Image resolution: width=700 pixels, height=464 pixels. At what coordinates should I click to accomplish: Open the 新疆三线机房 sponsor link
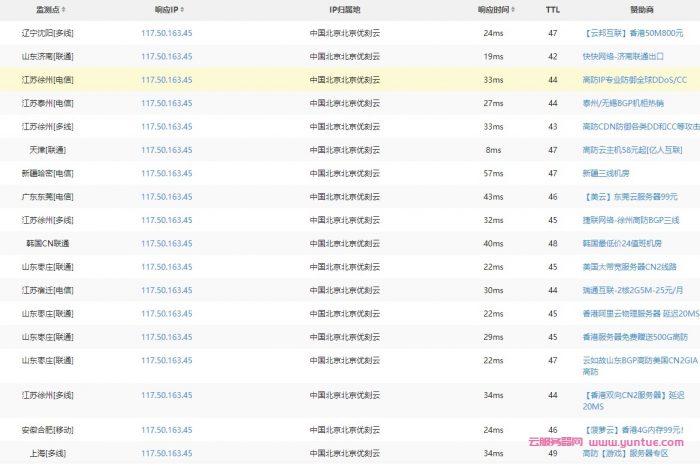tap(612, 173)
